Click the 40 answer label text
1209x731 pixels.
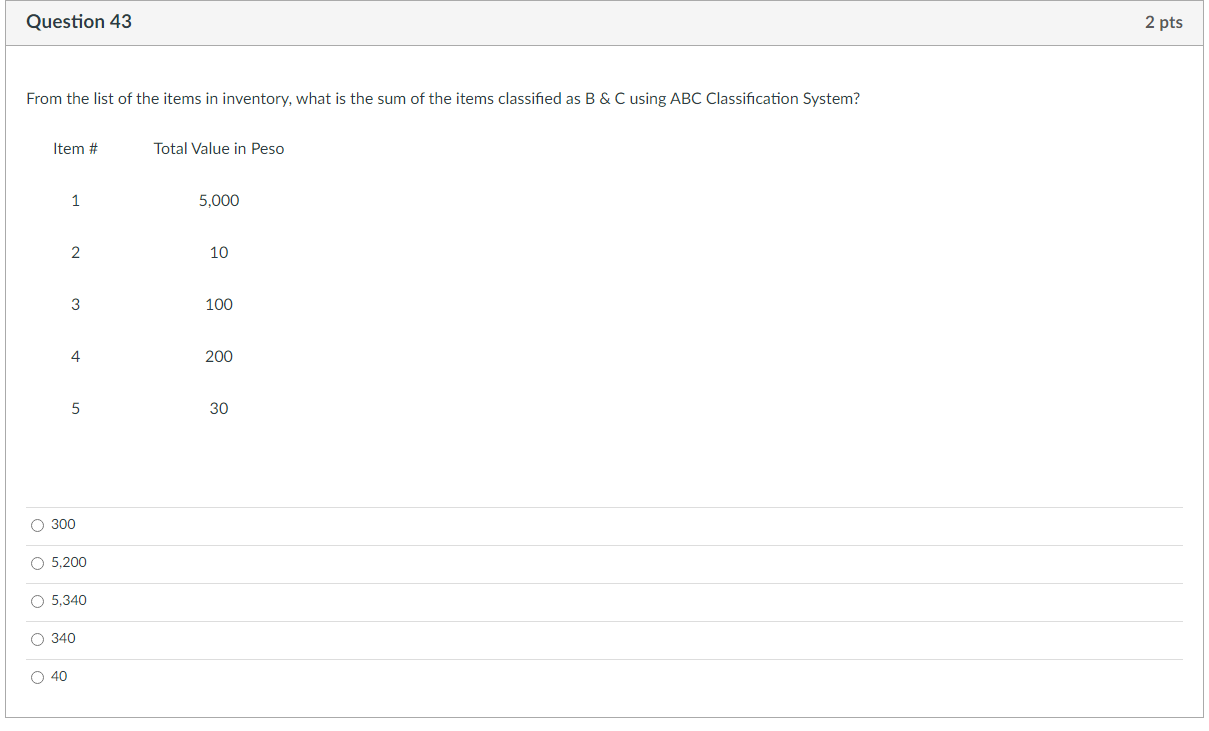[x=58, y=676]
